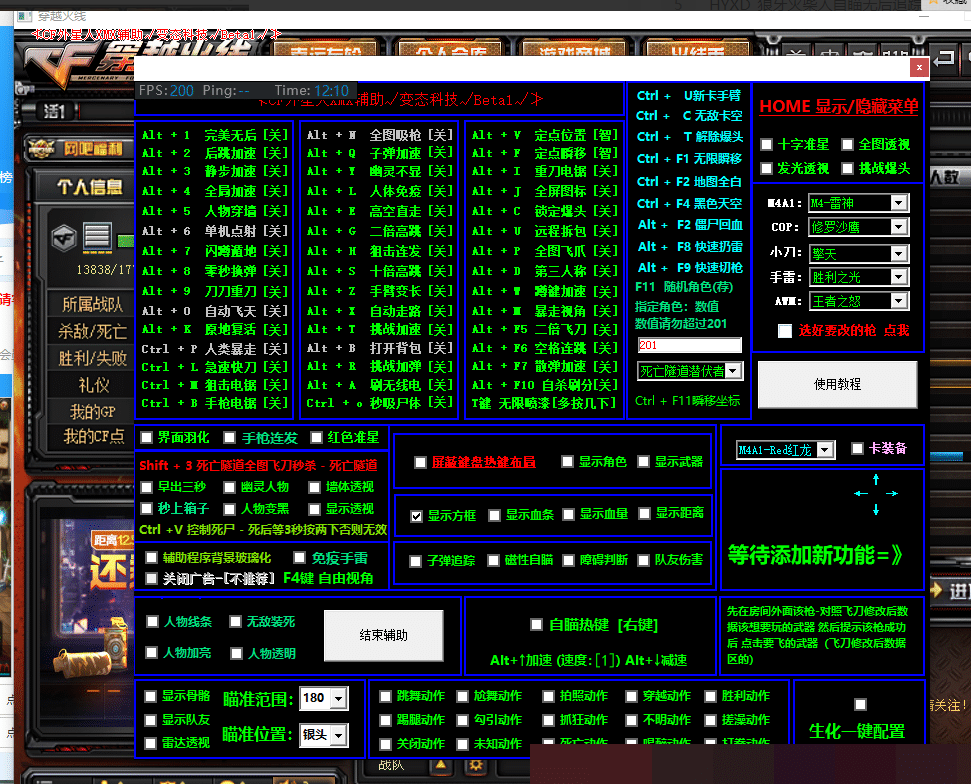Check the 界面羽化 option
Viewport: 971px width, 784px height.
coord(147,438)
